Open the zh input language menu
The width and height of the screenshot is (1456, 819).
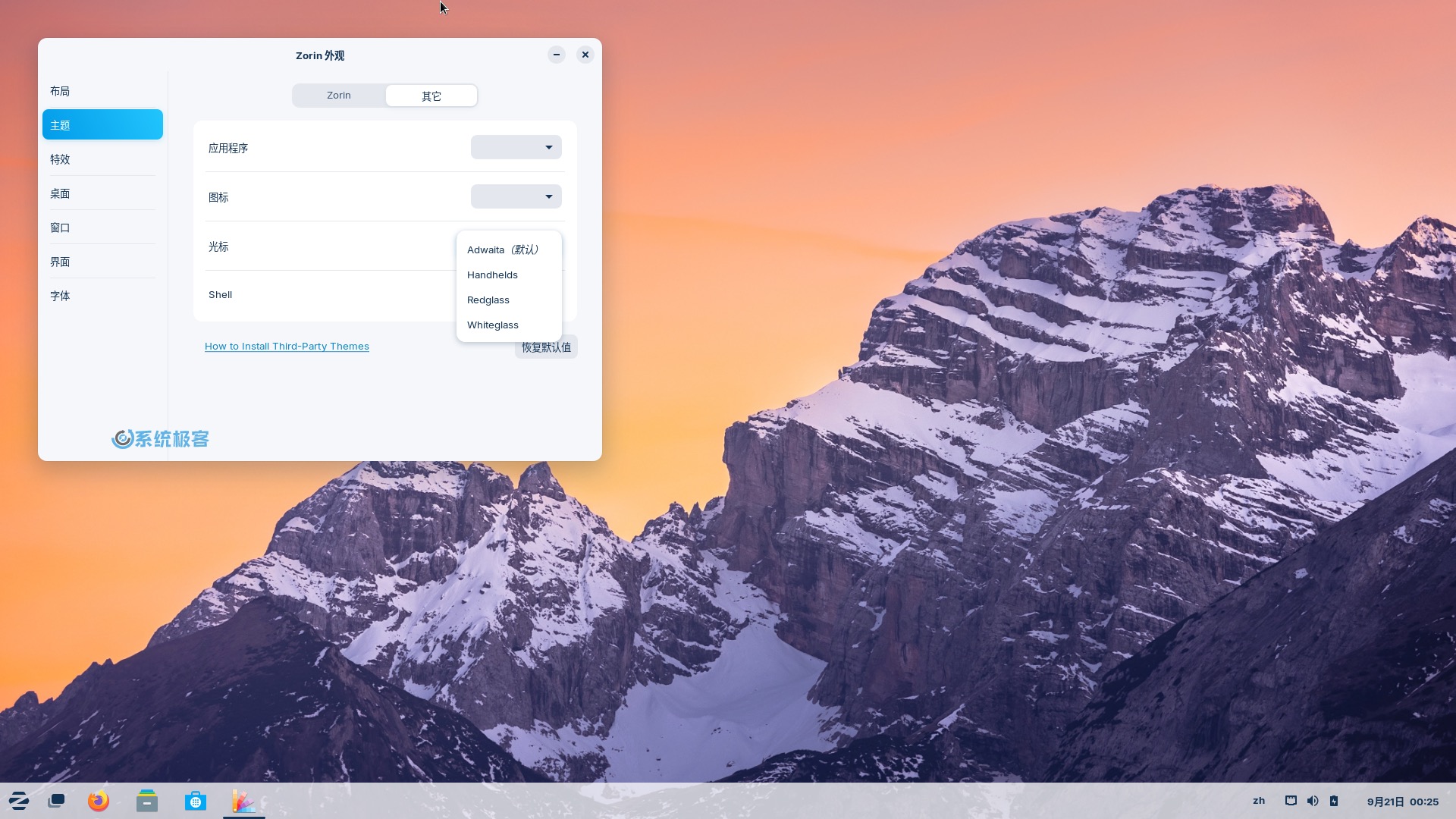tap(1259, 801)
